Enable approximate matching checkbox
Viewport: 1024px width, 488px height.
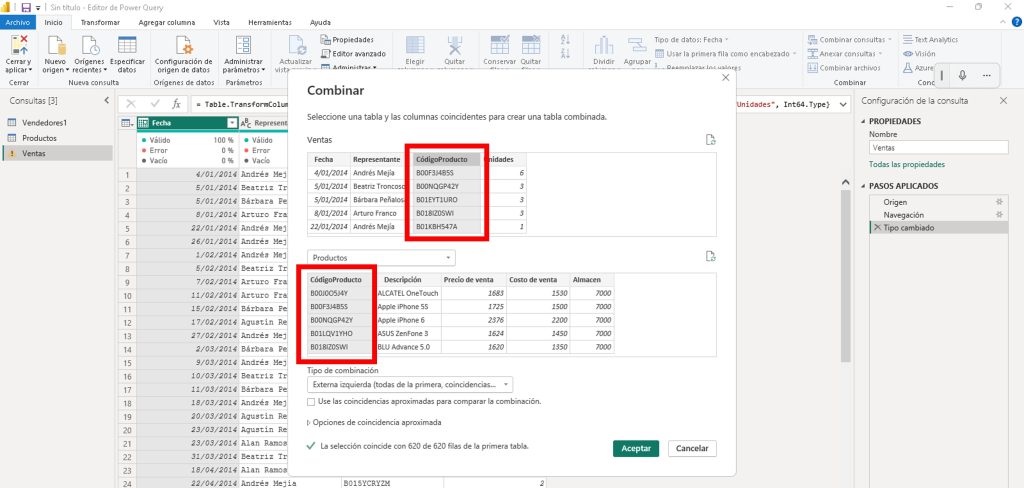point(311,401)
